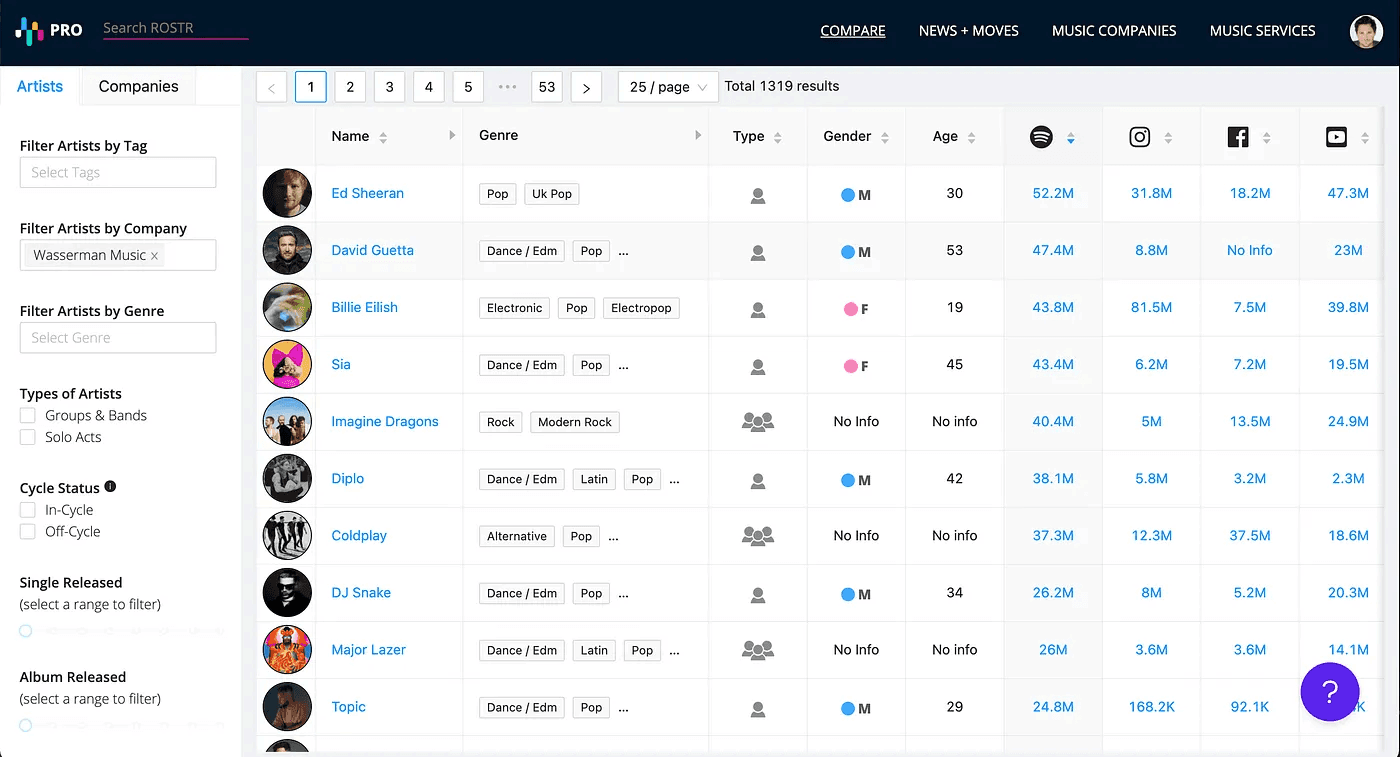Sort table by Type column
The width and height of the screenshot is (1400, 757).
[x=778, y=137]
